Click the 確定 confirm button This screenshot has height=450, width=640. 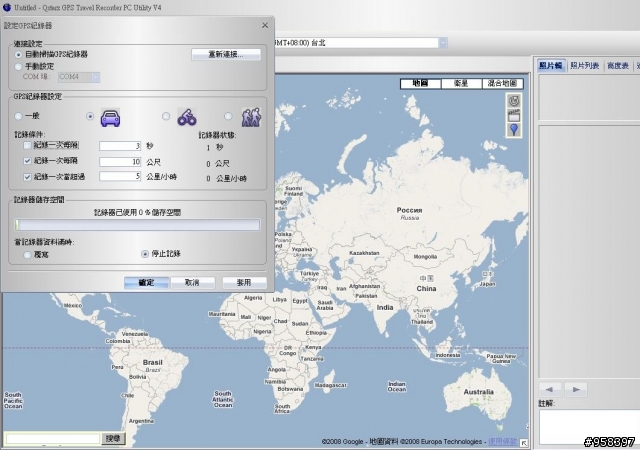[146, 283]
